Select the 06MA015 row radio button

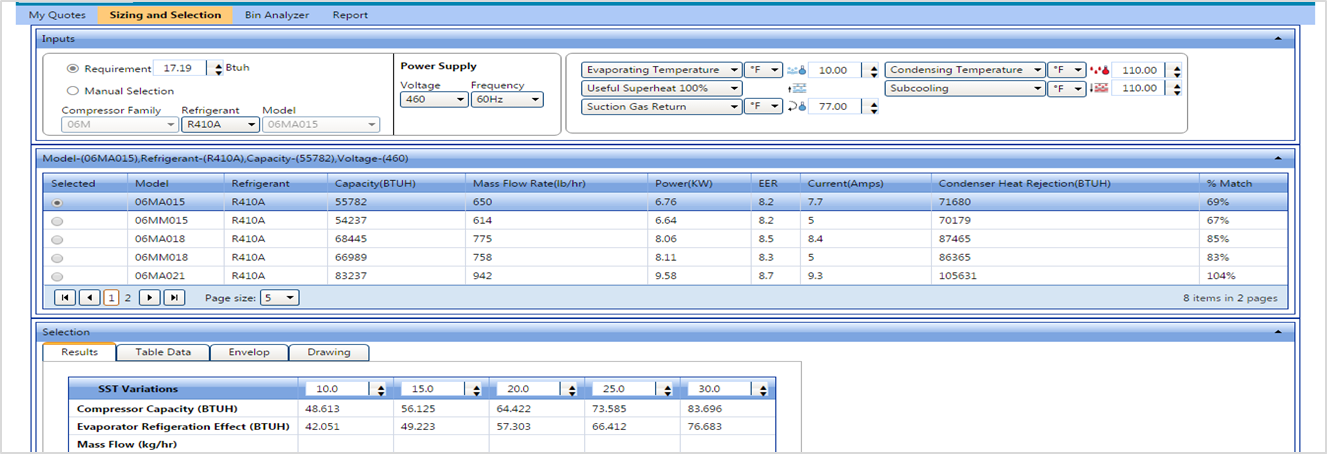tap(57, 202)
